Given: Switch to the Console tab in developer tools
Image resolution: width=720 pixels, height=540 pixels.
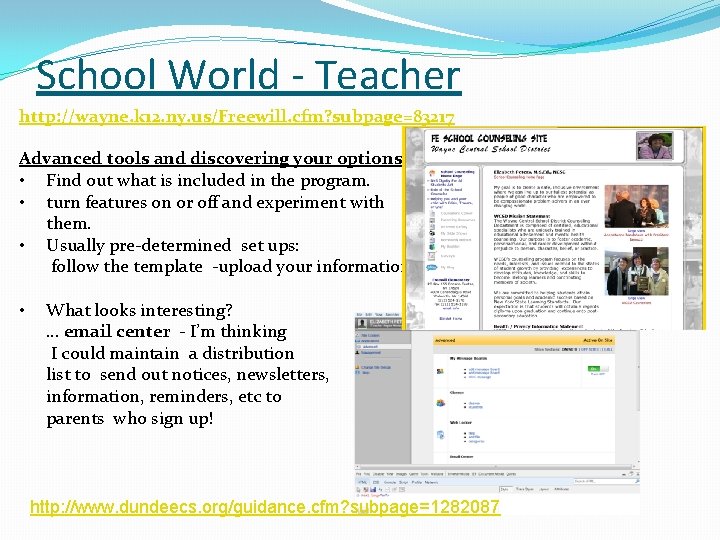Looking at the screenshot, I should coord(390,482).
